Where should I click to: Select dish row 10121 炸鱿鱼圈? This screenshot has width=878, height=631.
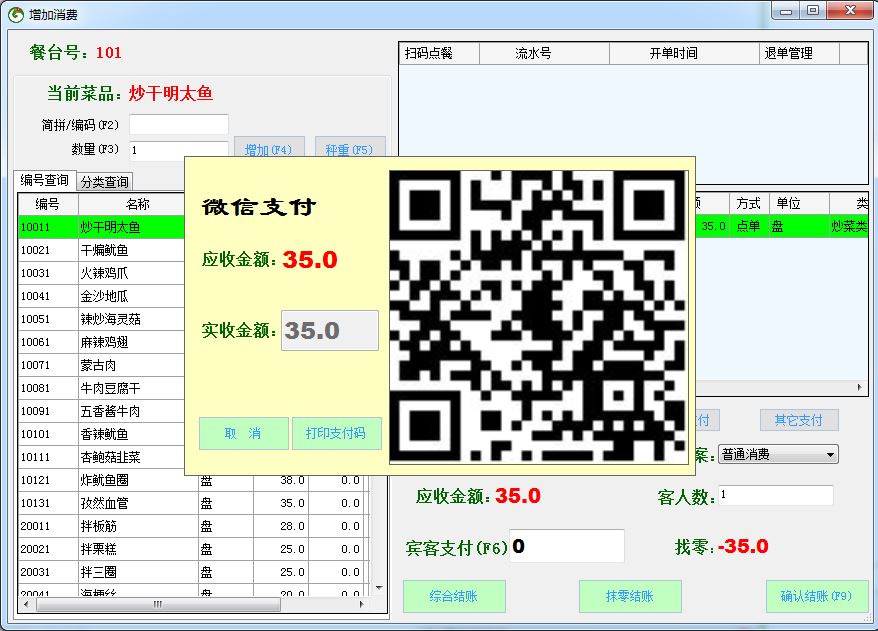coord(194,480)
